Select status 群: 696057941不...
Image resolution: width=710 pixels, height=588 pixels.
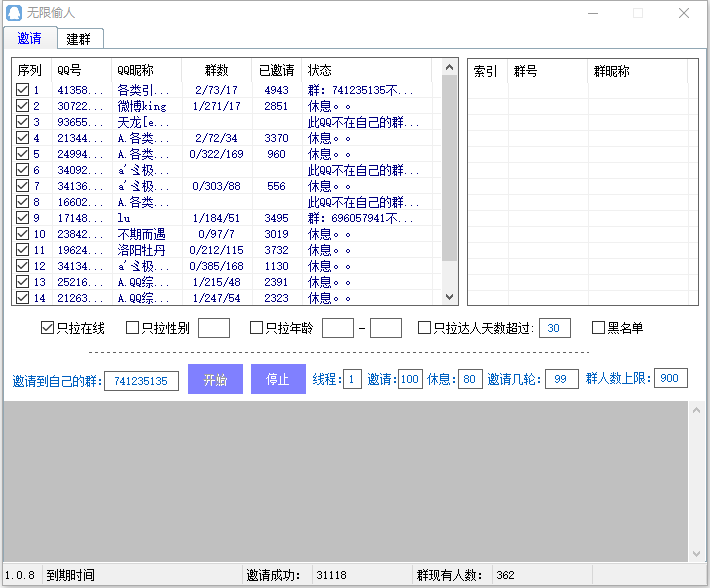(360, 218)
